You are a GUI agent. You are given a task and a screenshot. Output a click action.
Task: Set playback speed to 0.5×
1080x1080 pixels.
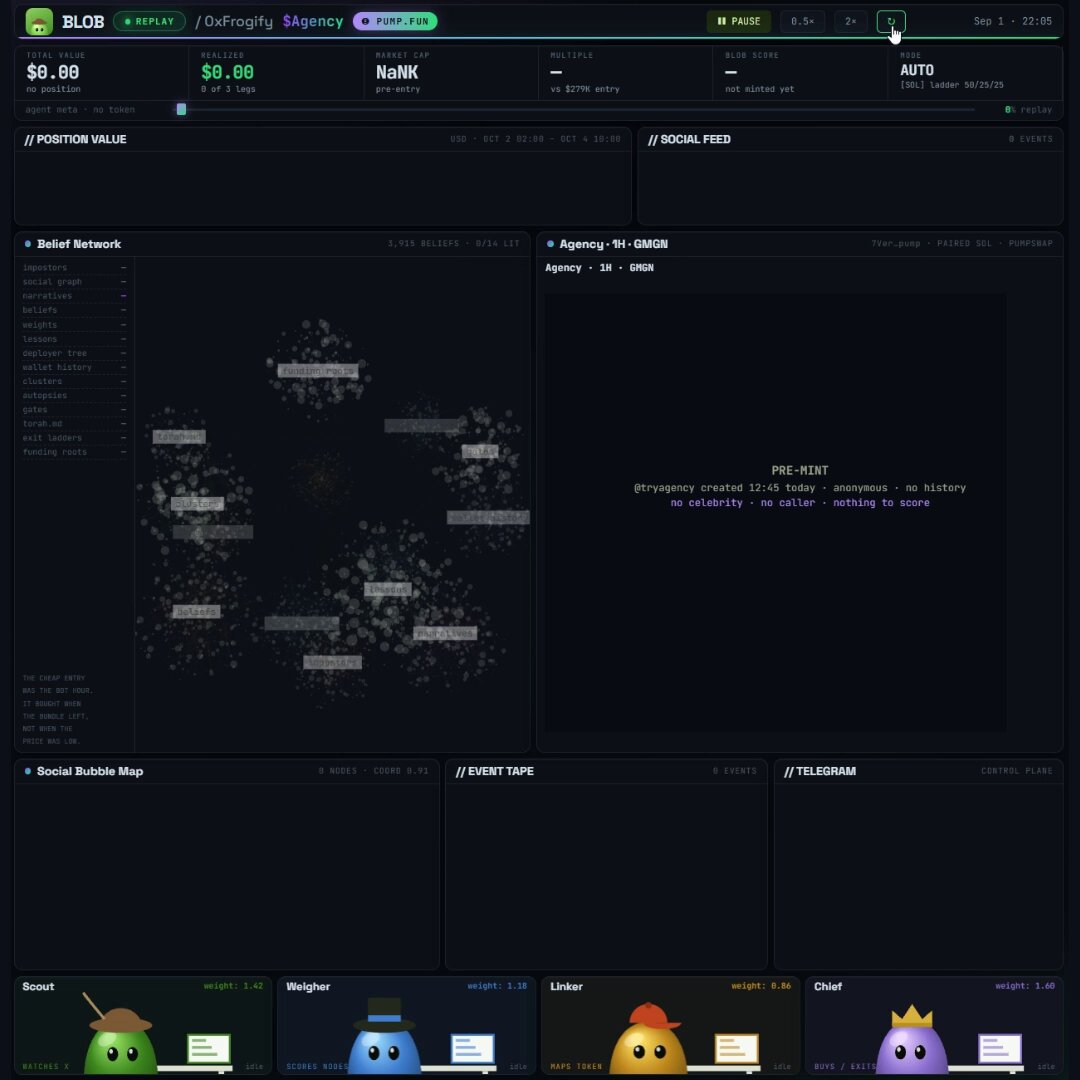click(x=802, y=21)
